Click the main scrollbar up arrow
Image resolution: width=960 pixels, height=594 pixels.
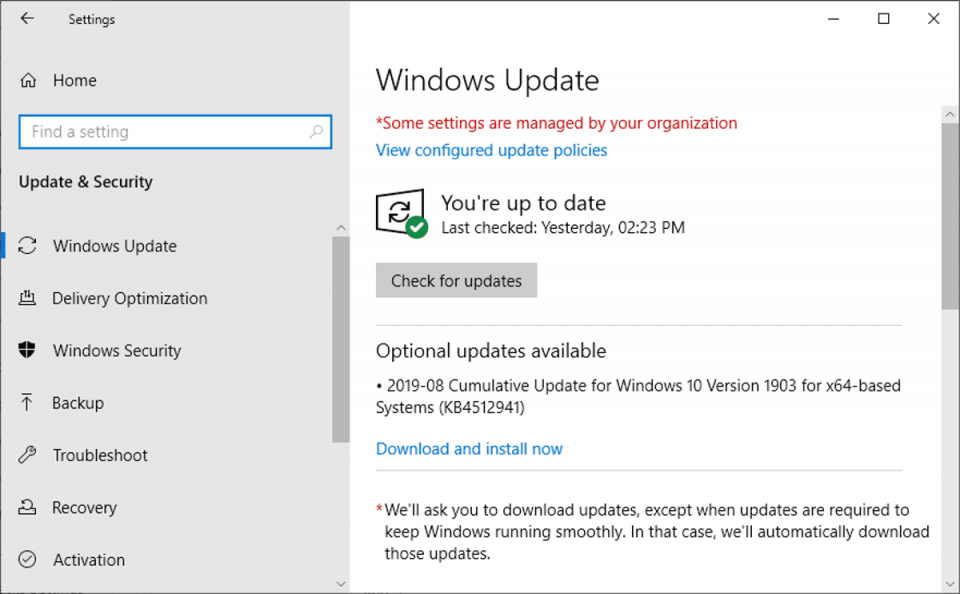(x=950, y=113)
